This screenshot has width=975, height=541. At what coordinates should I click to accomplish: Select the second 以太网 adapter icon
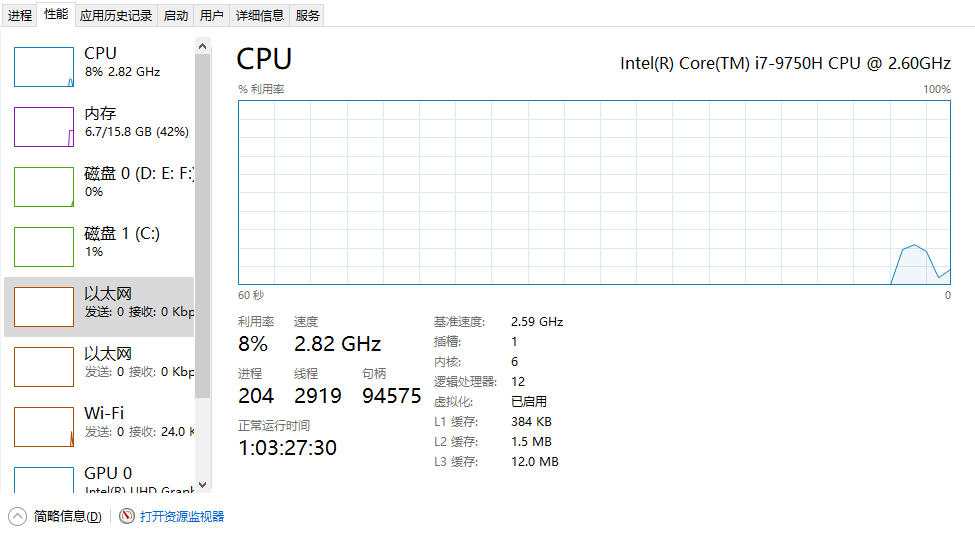click(44, 367)
